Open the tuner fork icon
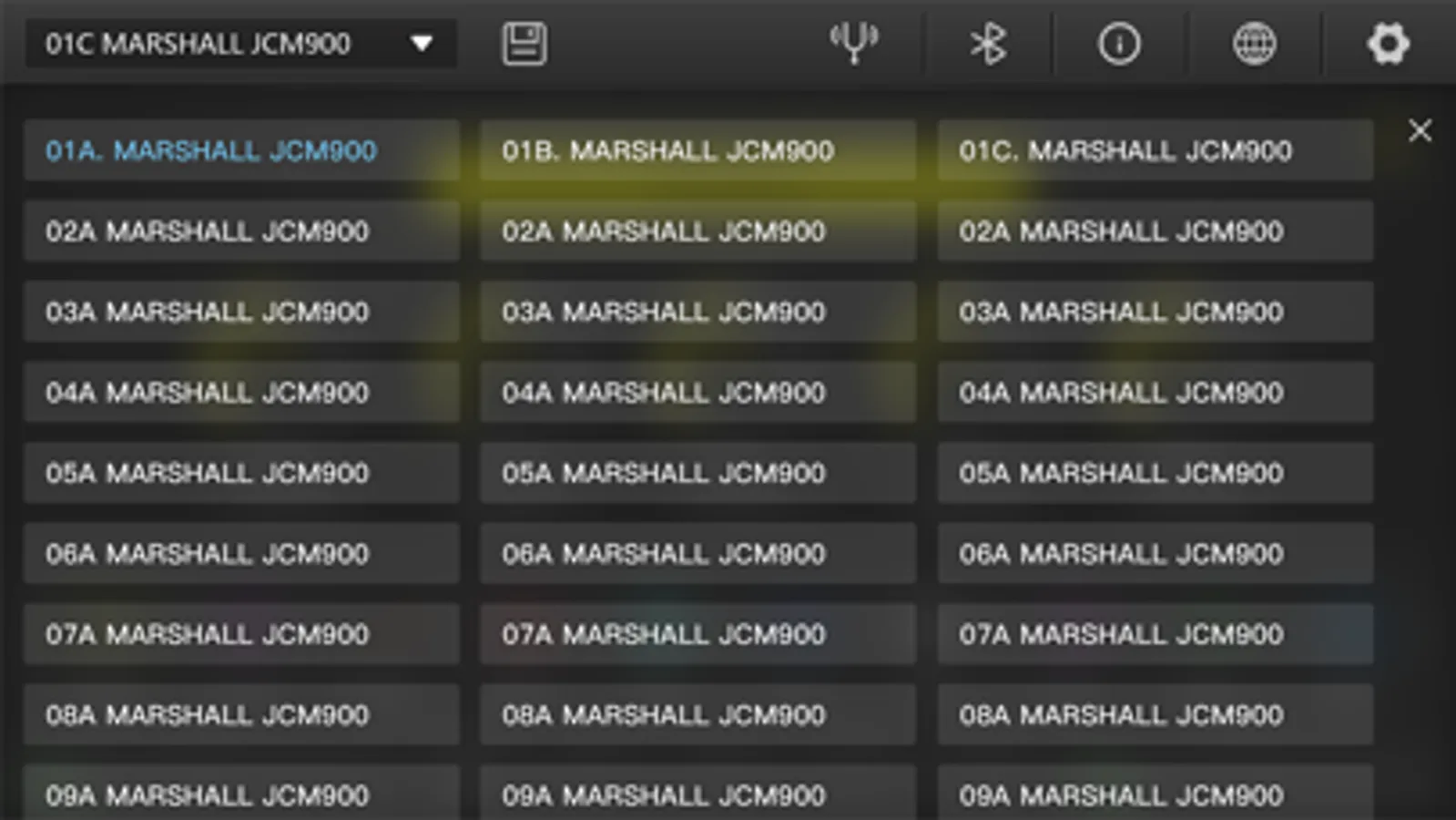This screenshot has height=820, width=1456. point(854,43)
